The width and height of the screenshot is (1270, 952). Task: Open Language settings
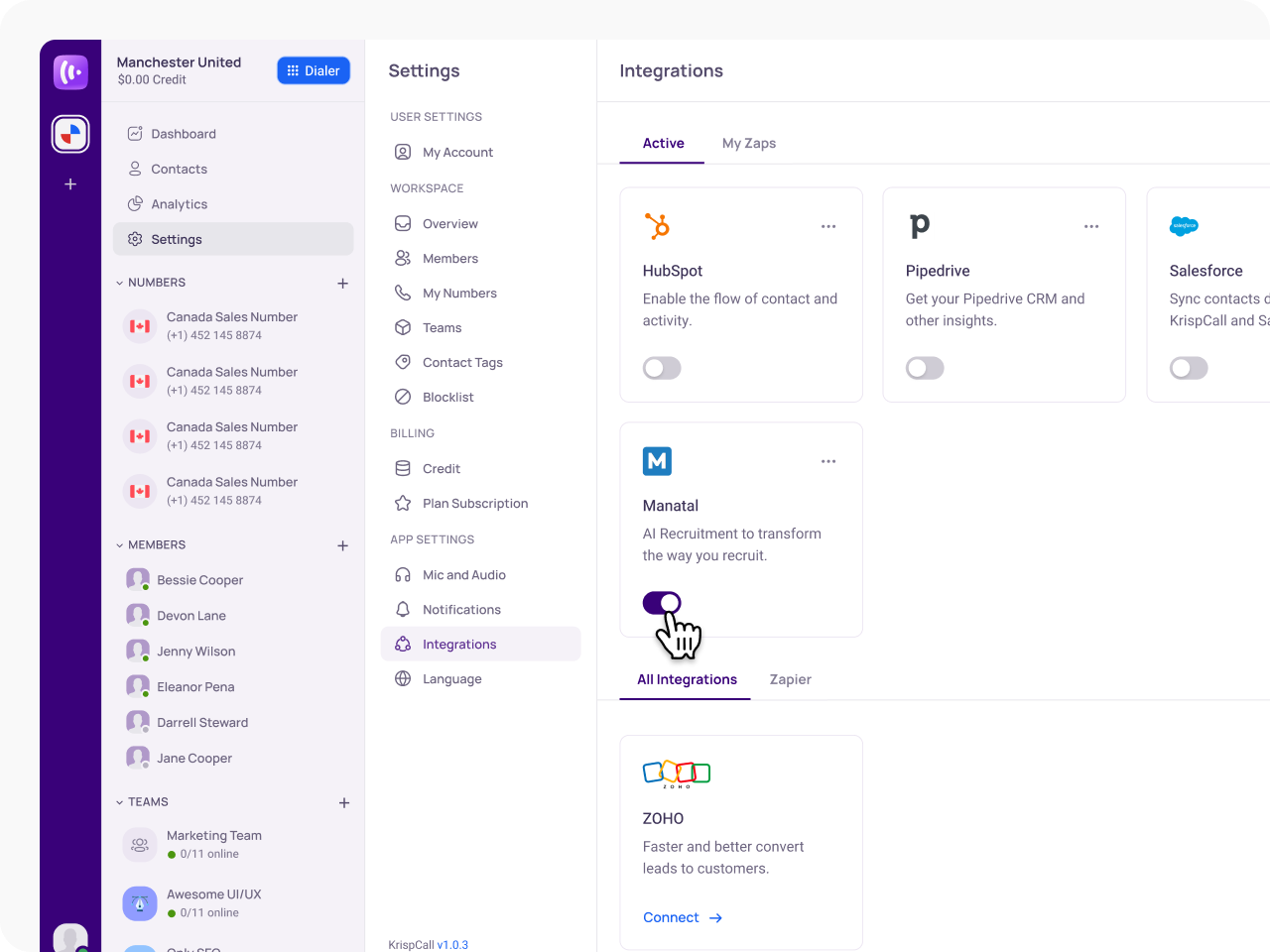pyautogui.click(x=481, y=679)
